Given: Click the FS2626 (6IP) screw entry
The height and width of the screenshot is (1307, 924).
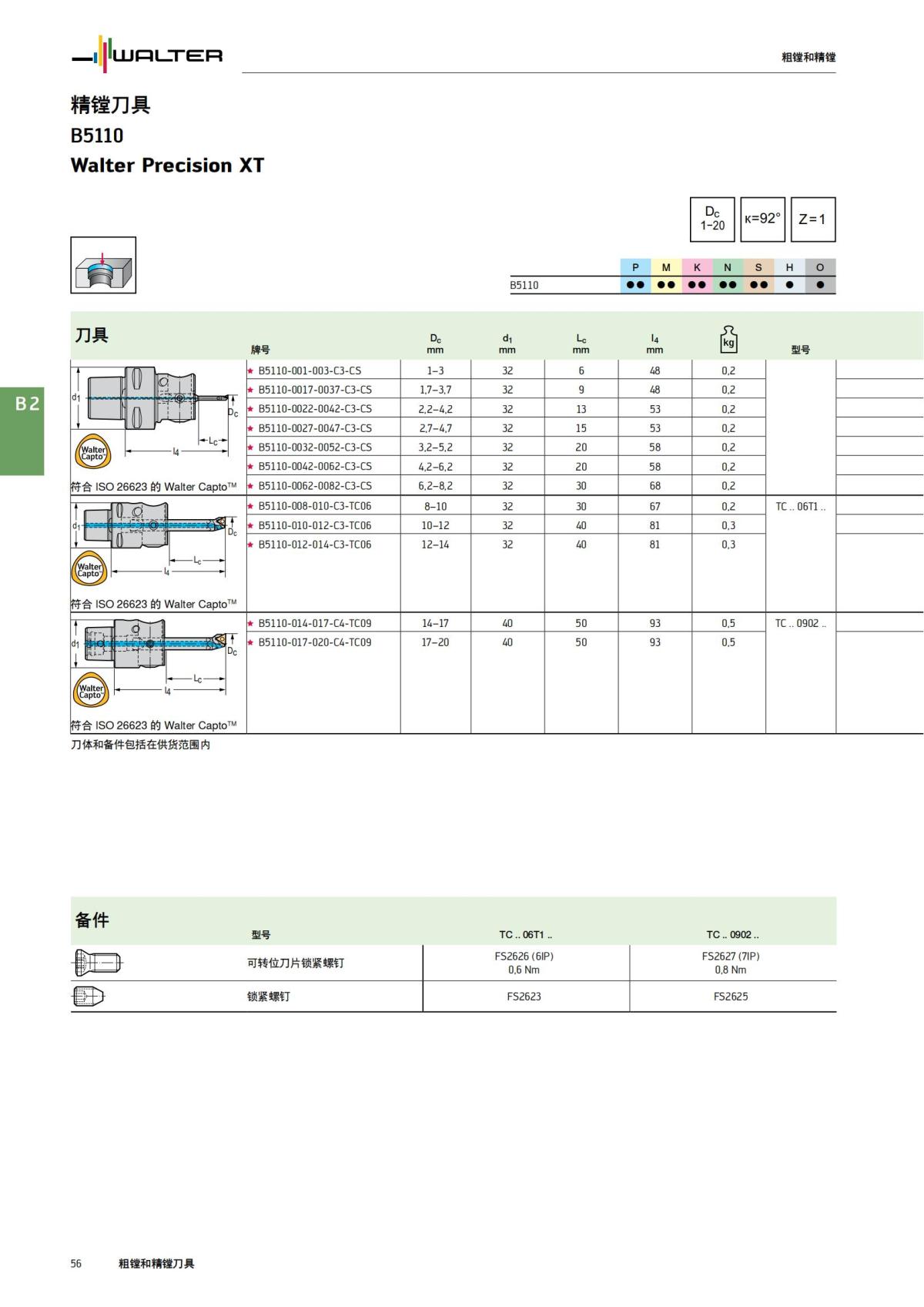Looking at the screenshot, I should coord(524,956).
